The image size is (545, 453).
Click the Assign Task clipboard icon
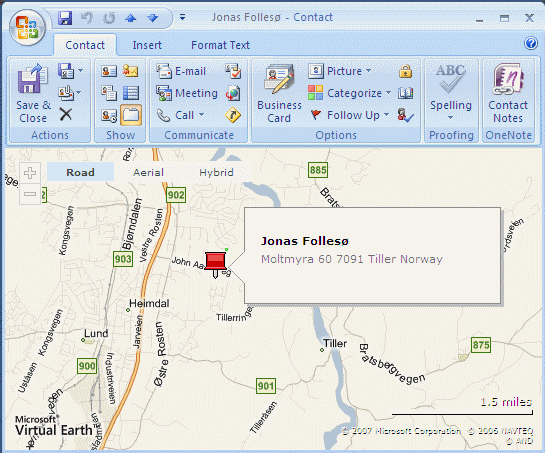[x=233, y=71]
